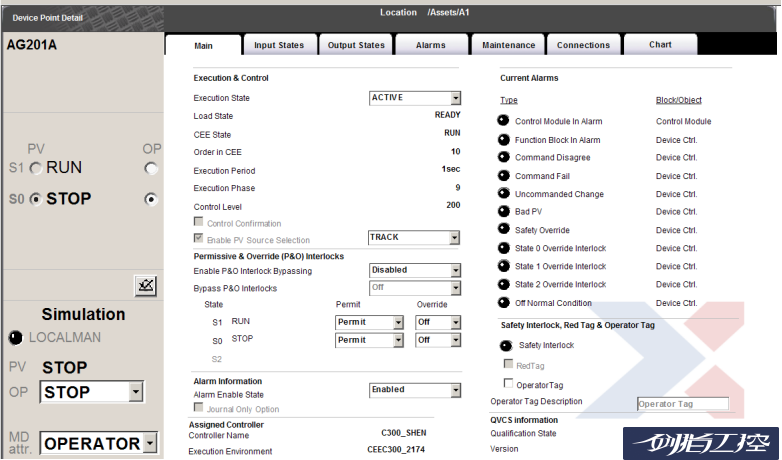Click the Operator Tag Description field
Screen dimensions: 782x460
pyautogui.click(x=682, y=404)
